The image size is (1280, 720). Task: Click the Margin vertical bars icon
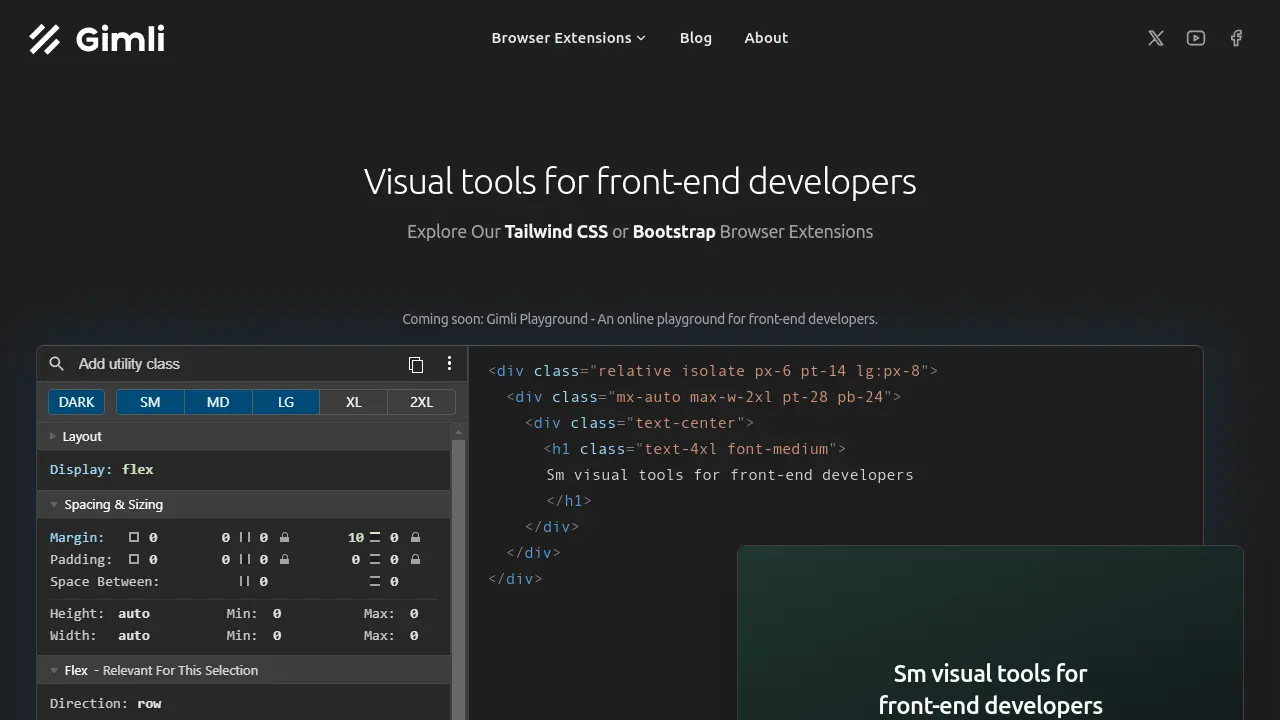(x=375, y=537)
